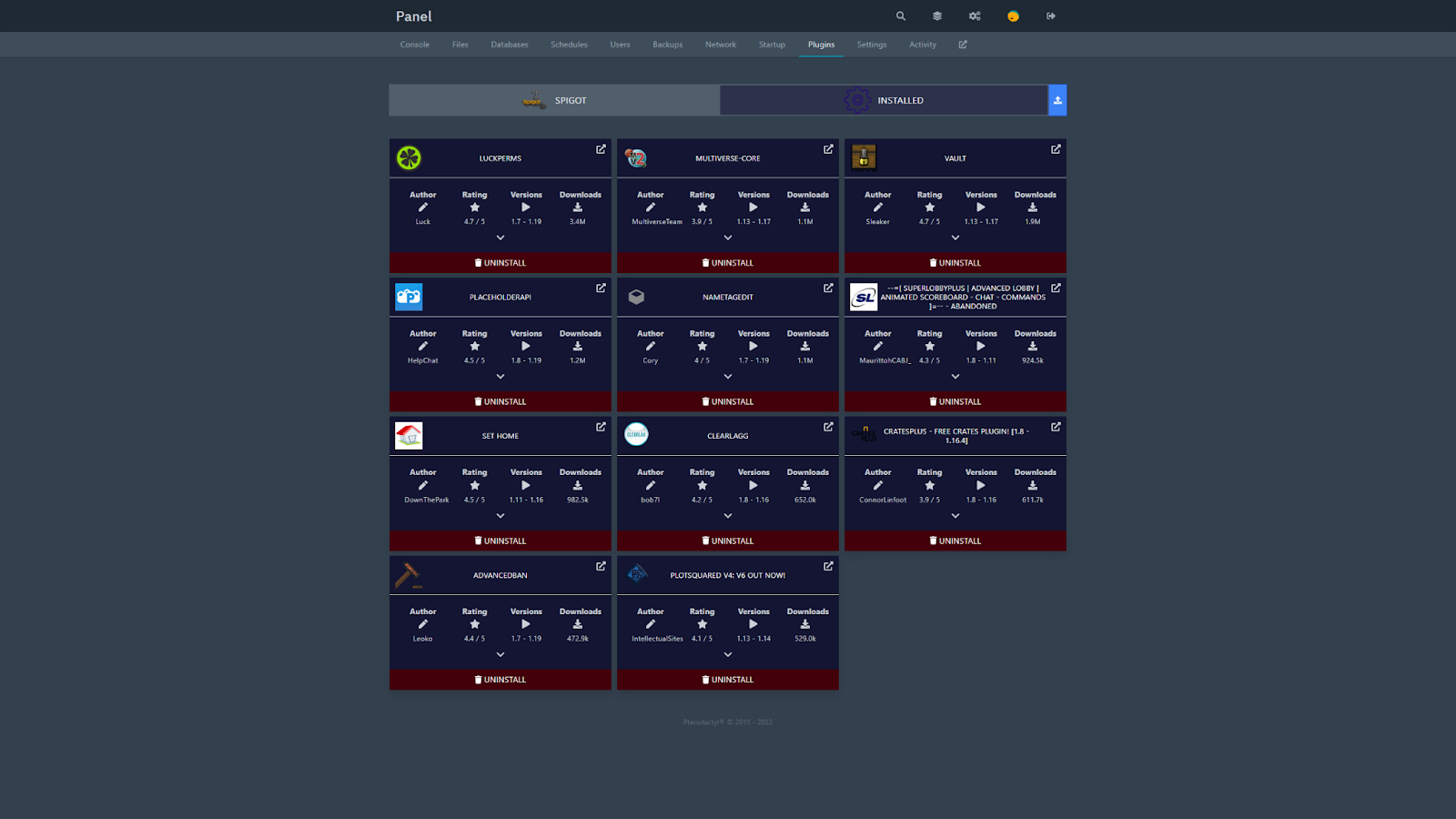Screen dimensions: 1456x819
Task: Open the Startup tab
Action: pyautogui.click(x=772, y=45)
